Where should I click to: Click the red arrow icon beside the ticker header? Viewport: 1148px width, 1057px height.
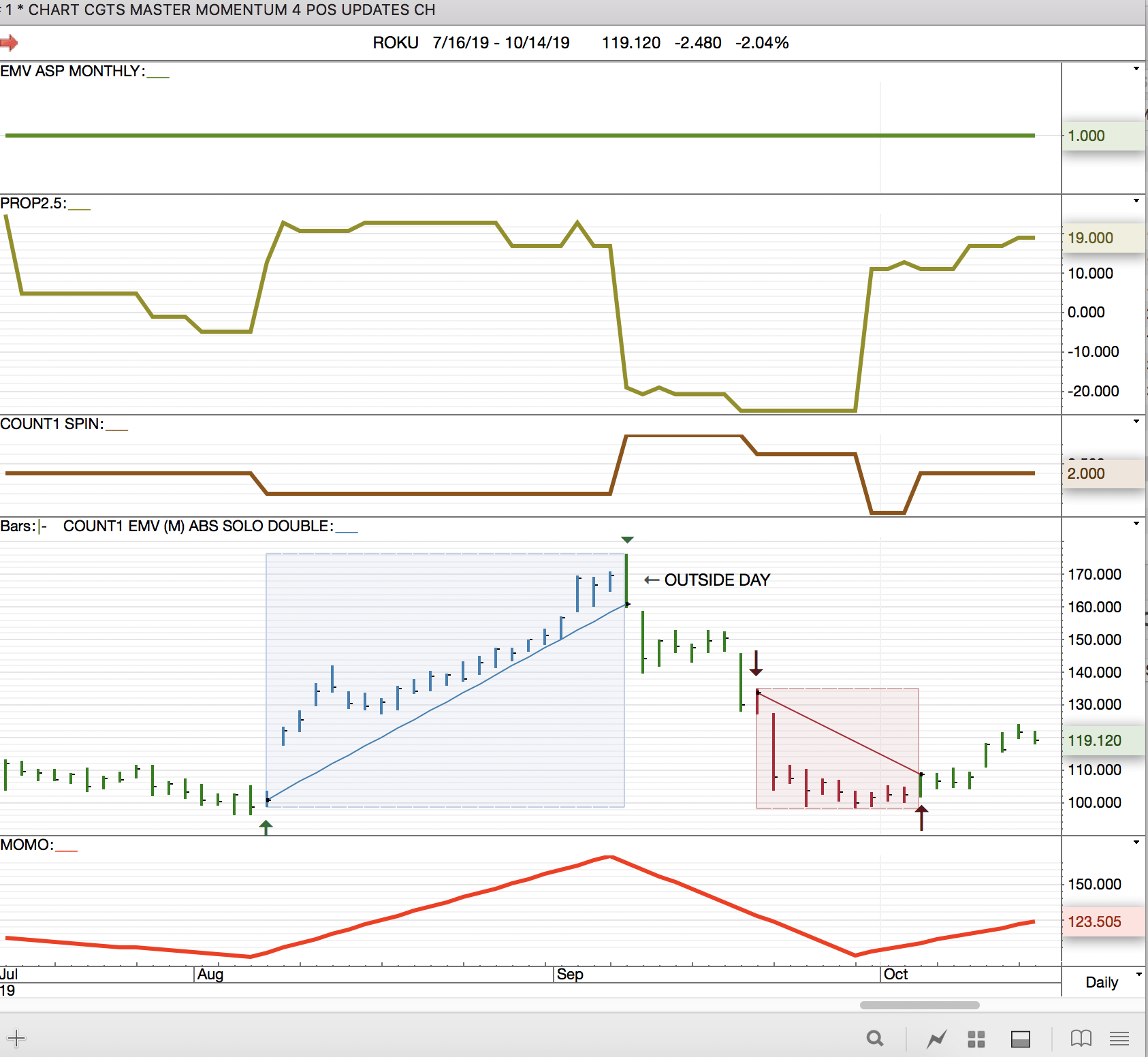pyautogui.click(x=9, y=44)
